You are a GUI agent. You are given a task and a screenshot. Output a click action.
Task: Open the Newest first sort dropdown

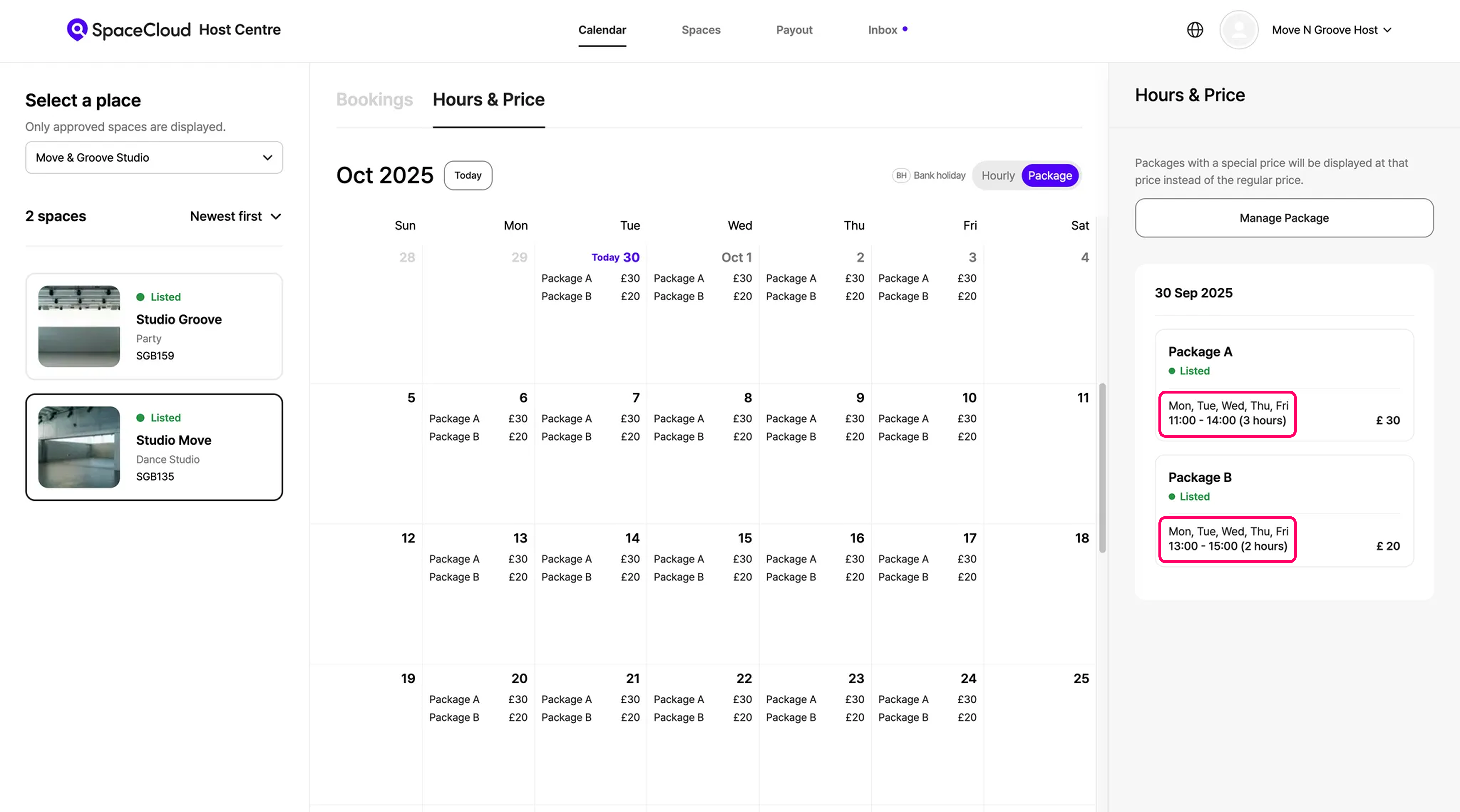235,216
